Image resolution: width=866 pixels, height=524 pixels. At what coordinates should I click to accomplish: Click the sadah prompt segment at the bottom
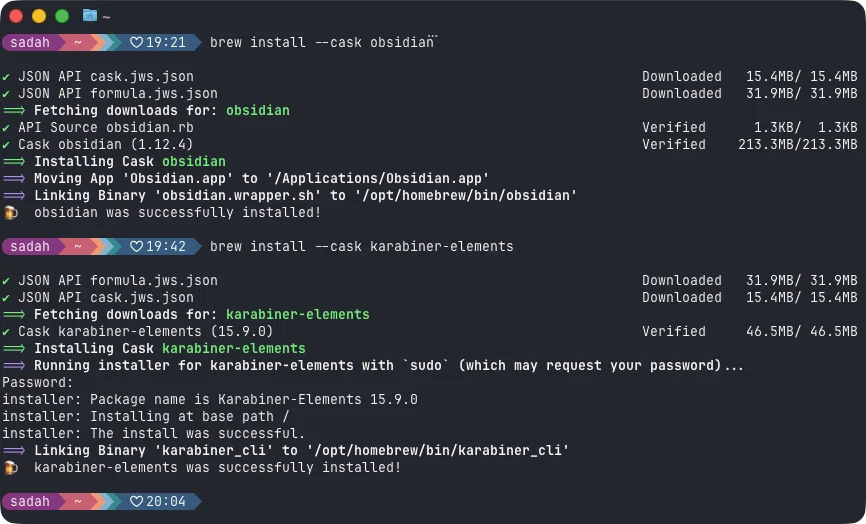coord(30,501)
